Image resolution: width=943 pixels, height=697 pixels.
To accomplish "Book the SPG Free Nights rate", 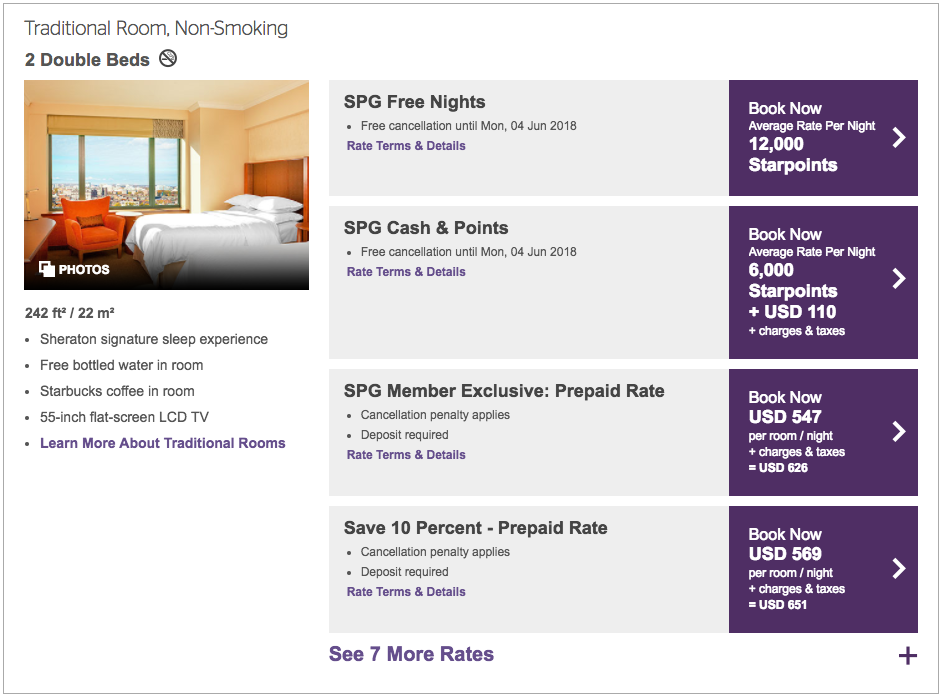I will pos(823,138).
